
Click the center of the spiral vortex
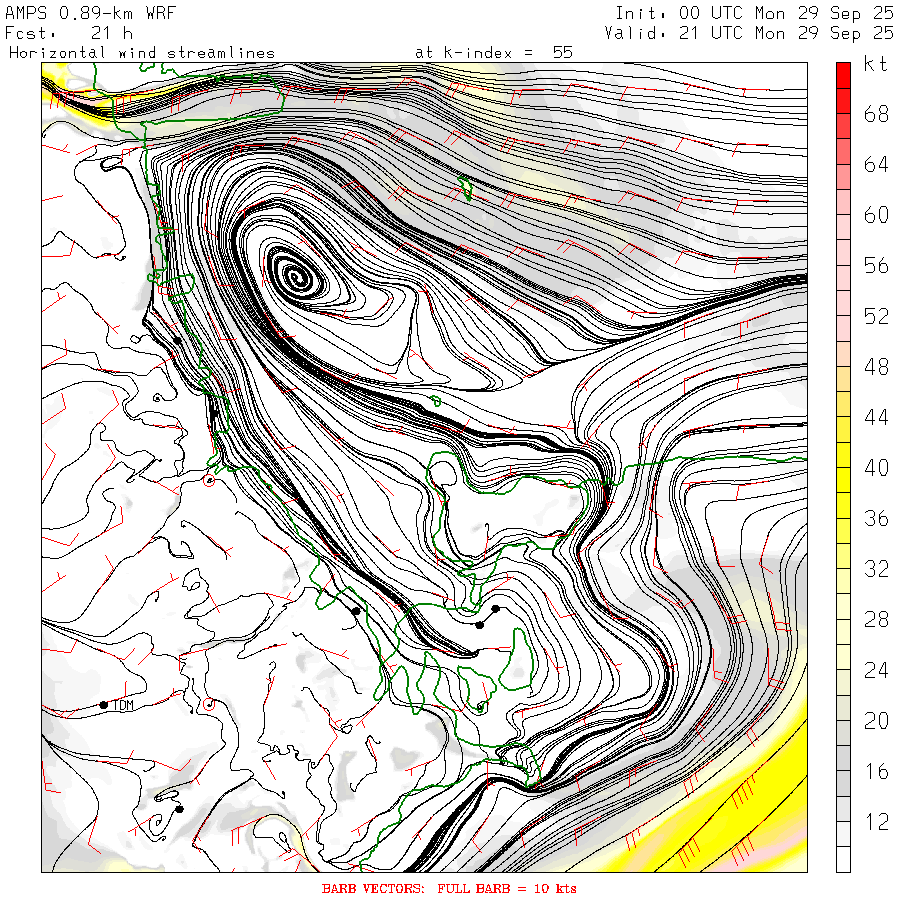point(294,274)
